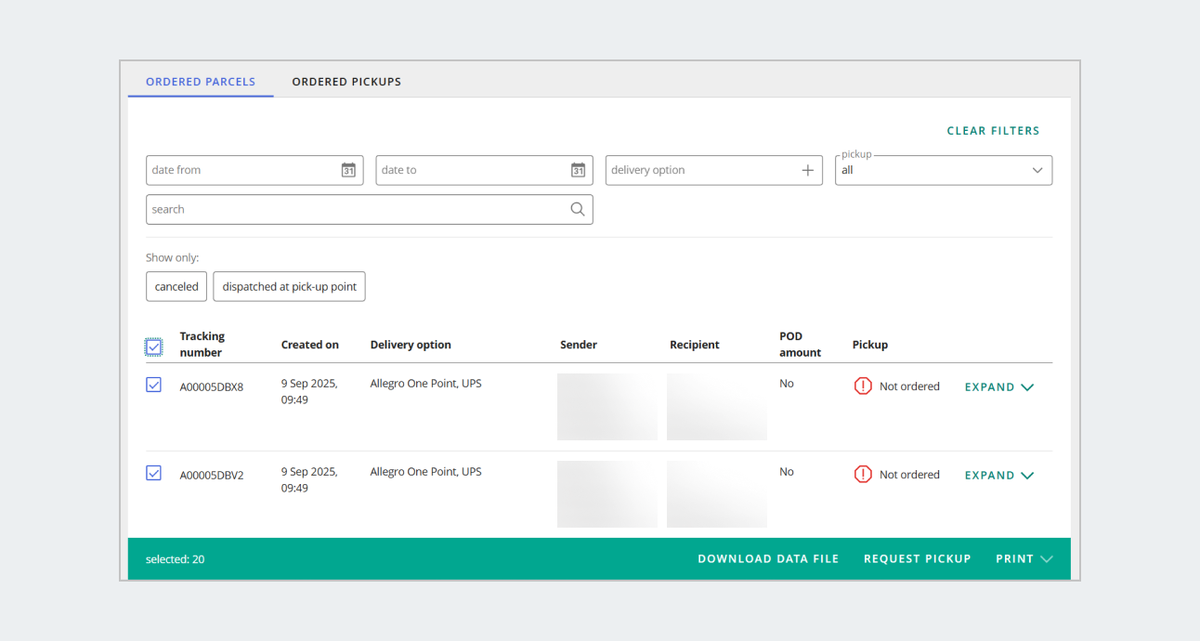Expand details for parcel A00005DBX8
Viewport: 1200px width, 641px height.
click(998, 387)
